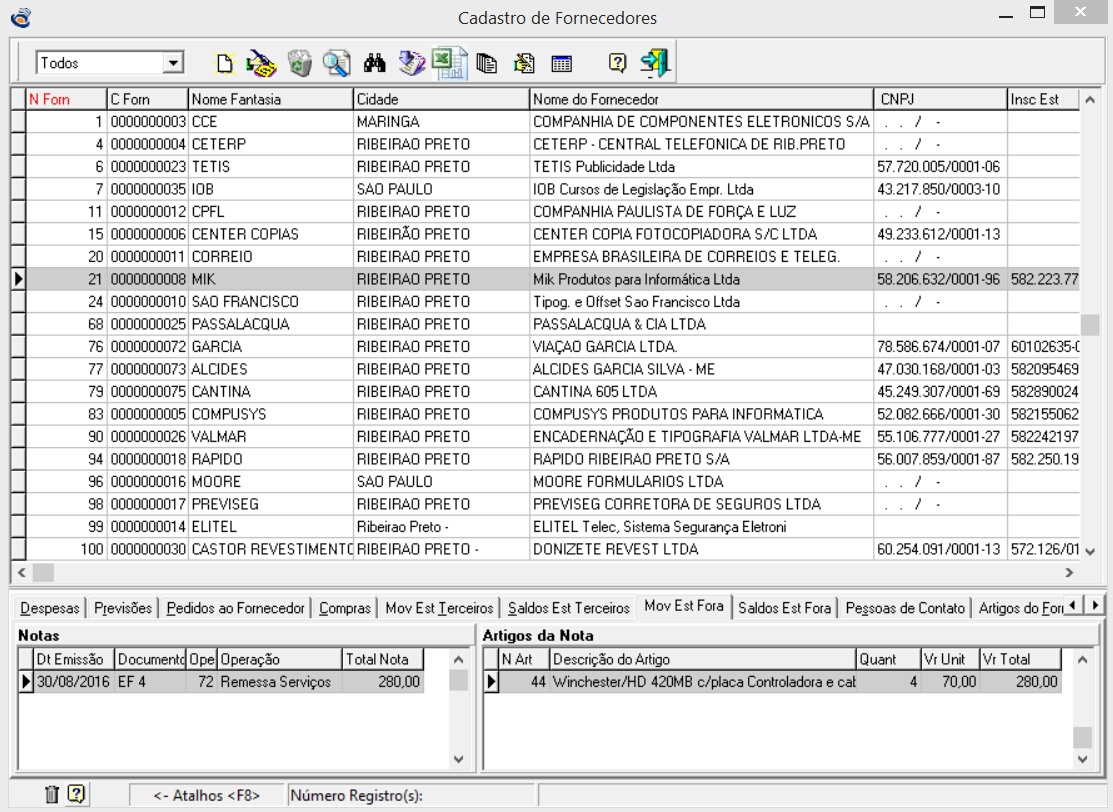Click the application logo in title bar

tap(21, 17)
